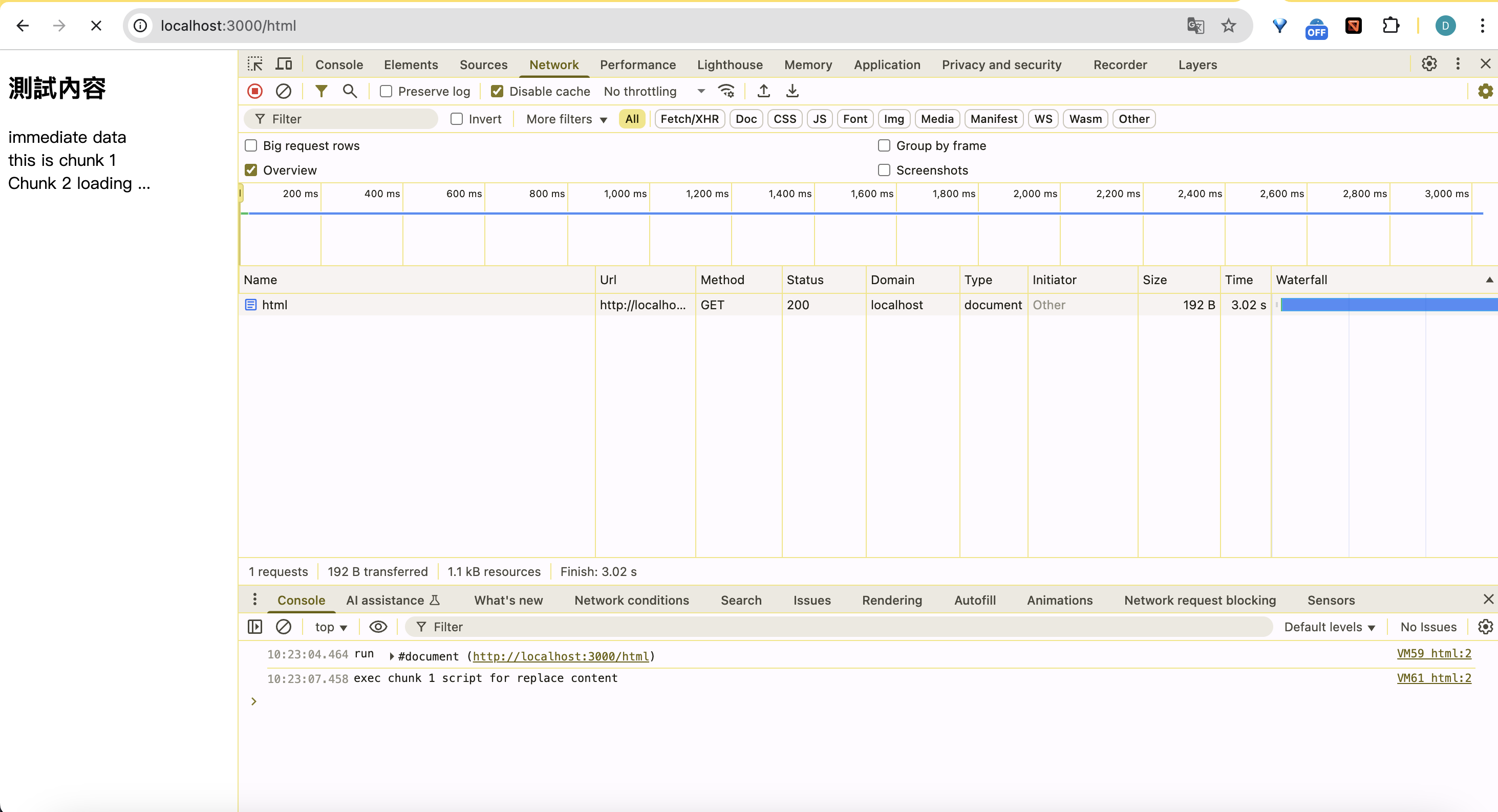
Task: Click the stop recording network log icon
Action: point(255,91)
